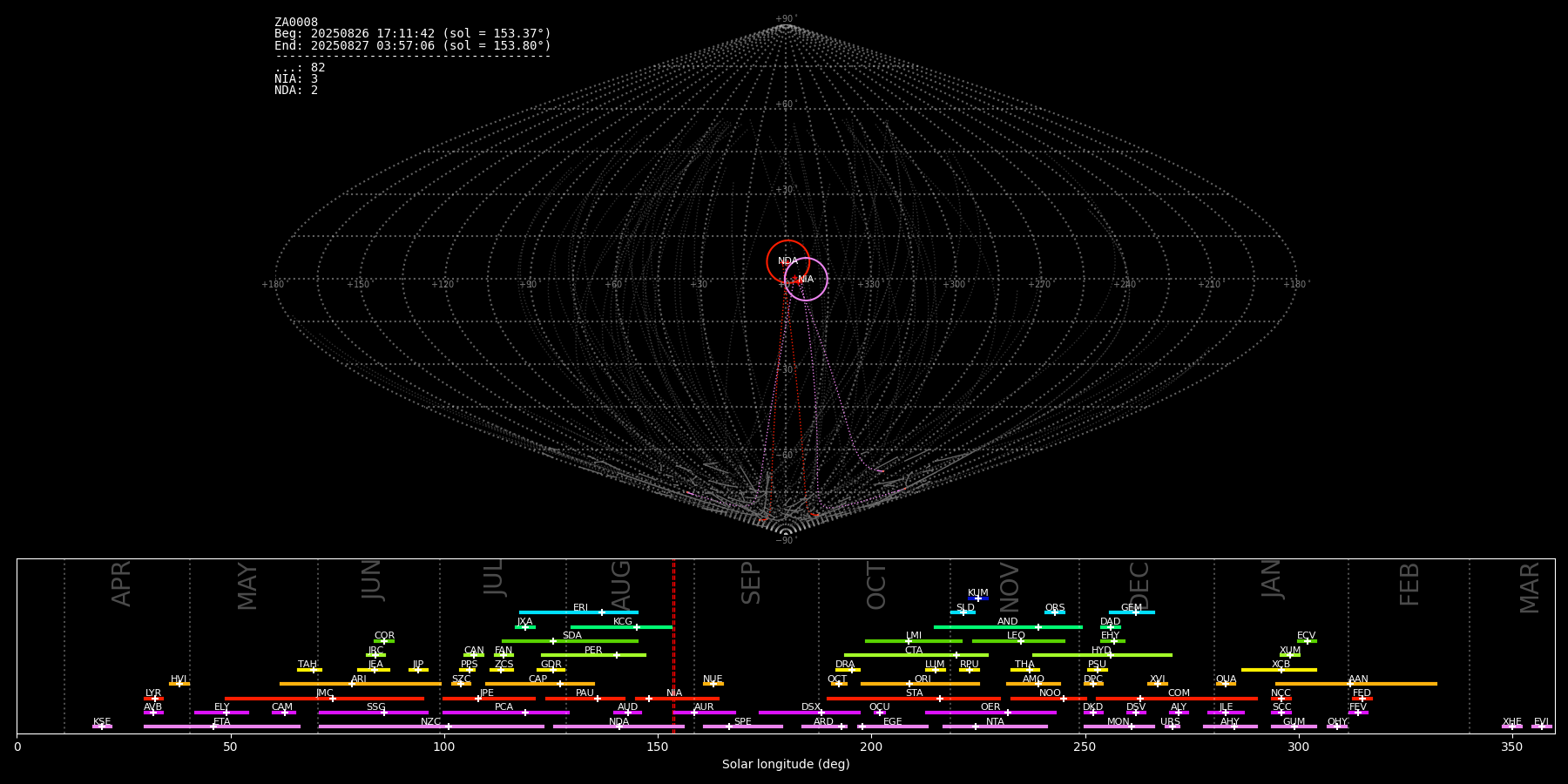
Task: Click the +150 longitude label on sky map
Action: click(x=358, y=285)
